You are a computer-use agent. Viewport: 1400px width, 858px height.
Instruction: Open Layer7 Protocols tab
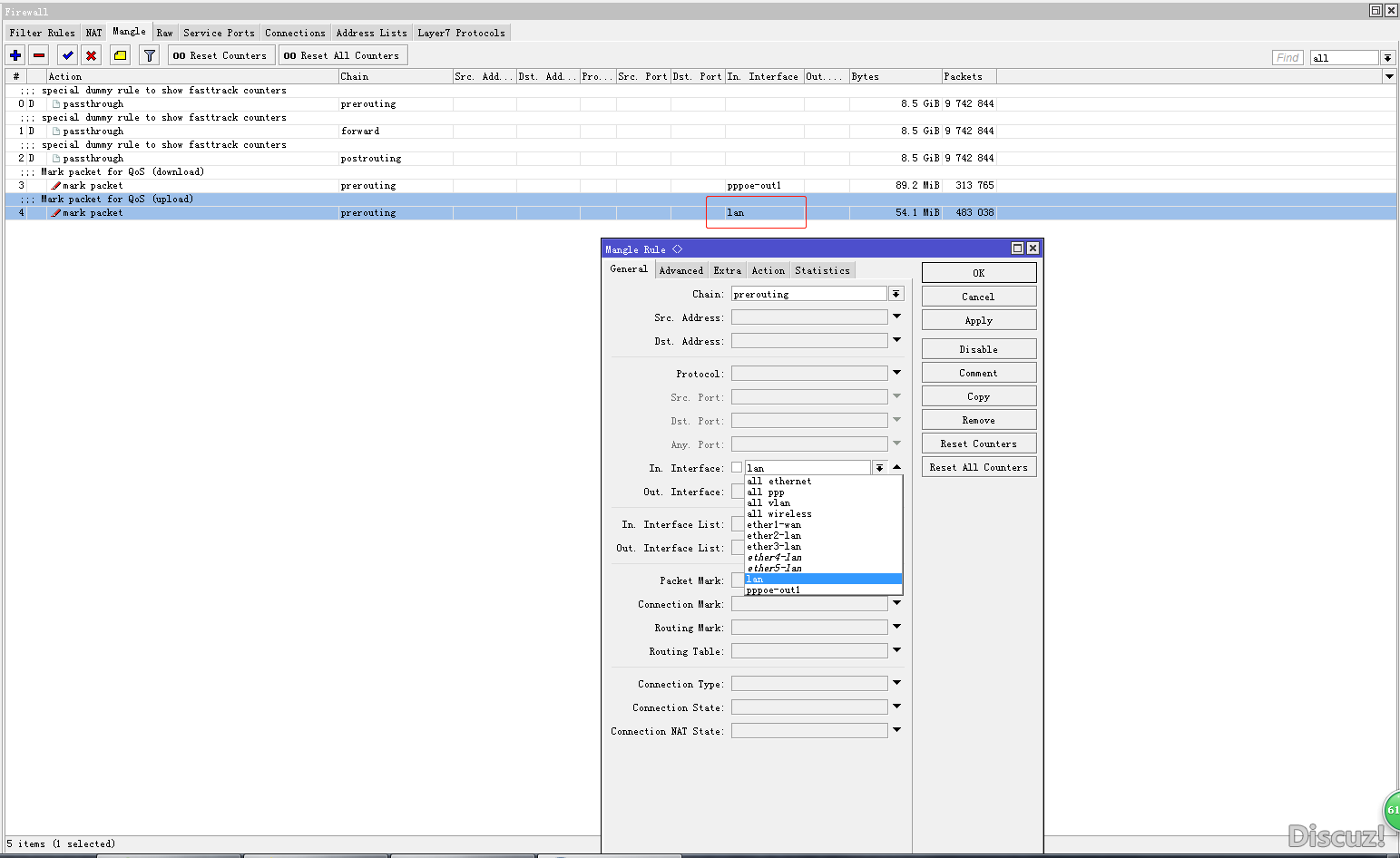coord(461,33)
